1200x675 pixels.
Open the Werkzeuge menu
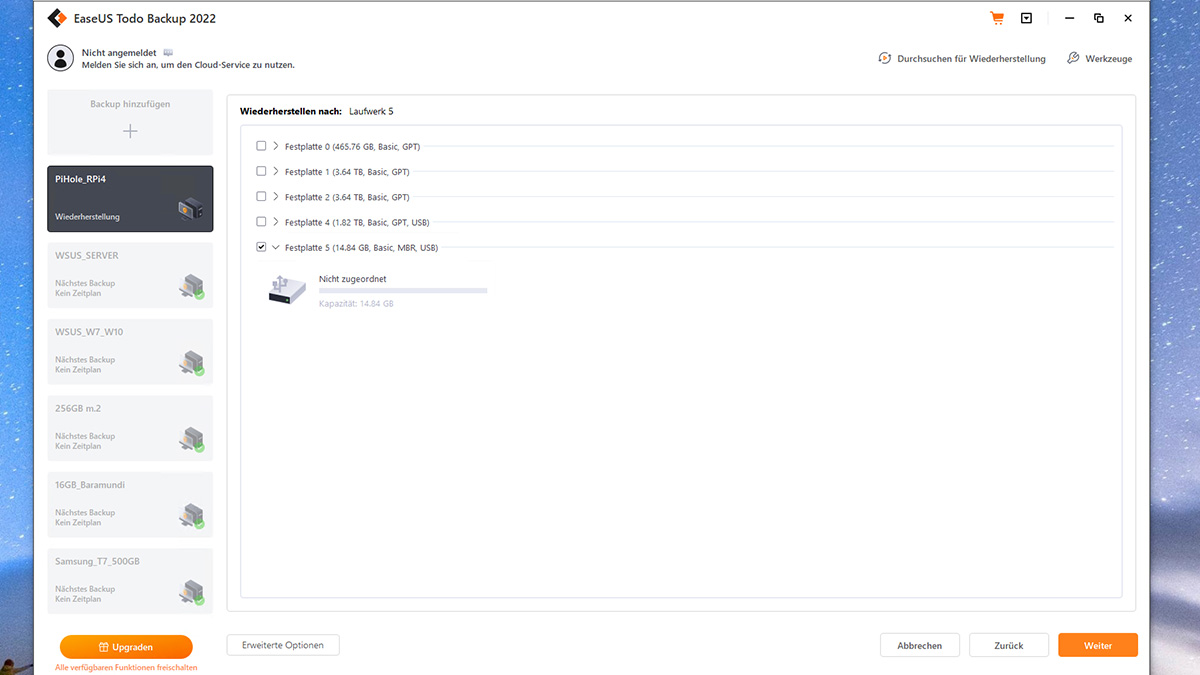[x=1099, y=59]
